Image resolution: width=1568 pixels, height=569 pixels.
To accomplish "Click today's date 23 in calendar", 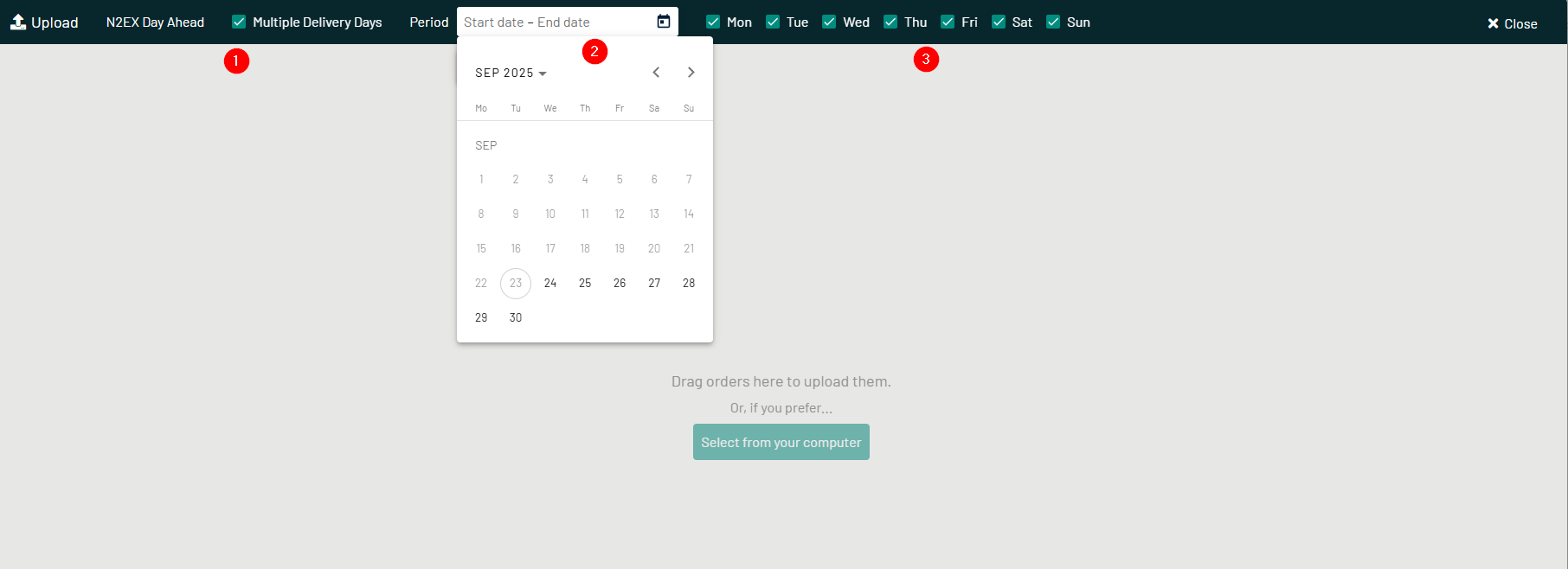I will pos(516,283).
